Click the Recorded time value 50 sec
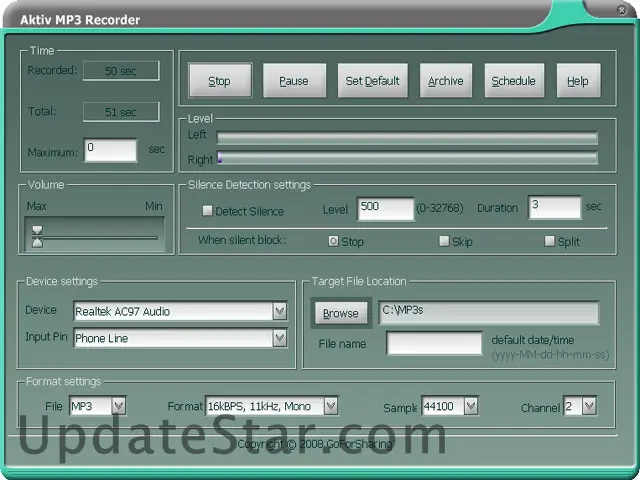The height and width of the screenshot is (480, 640). point(121,71)
